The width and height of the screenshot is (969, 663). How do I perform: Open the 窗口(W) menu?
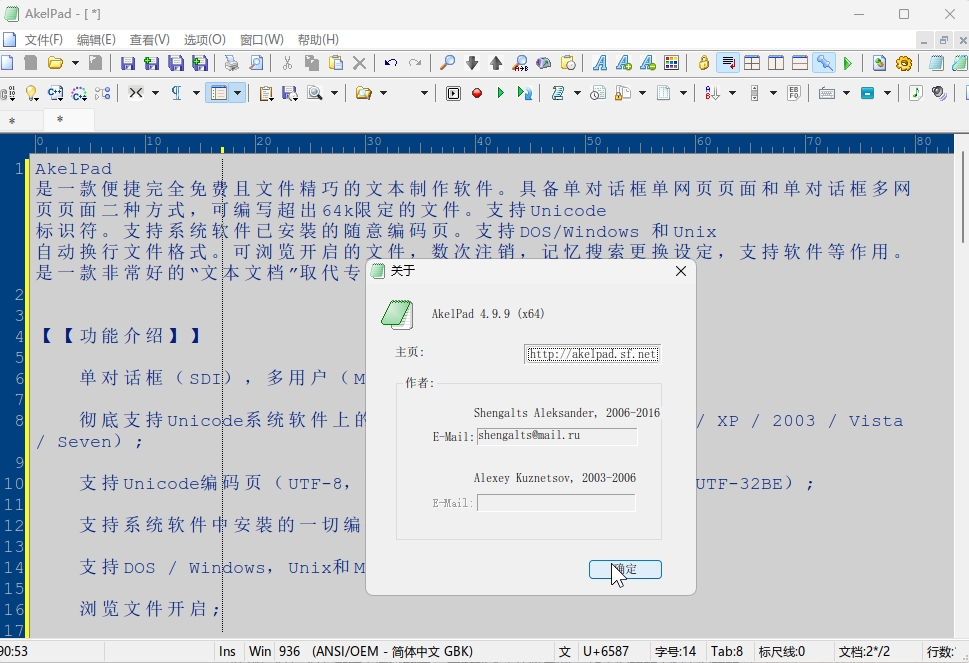262,40
